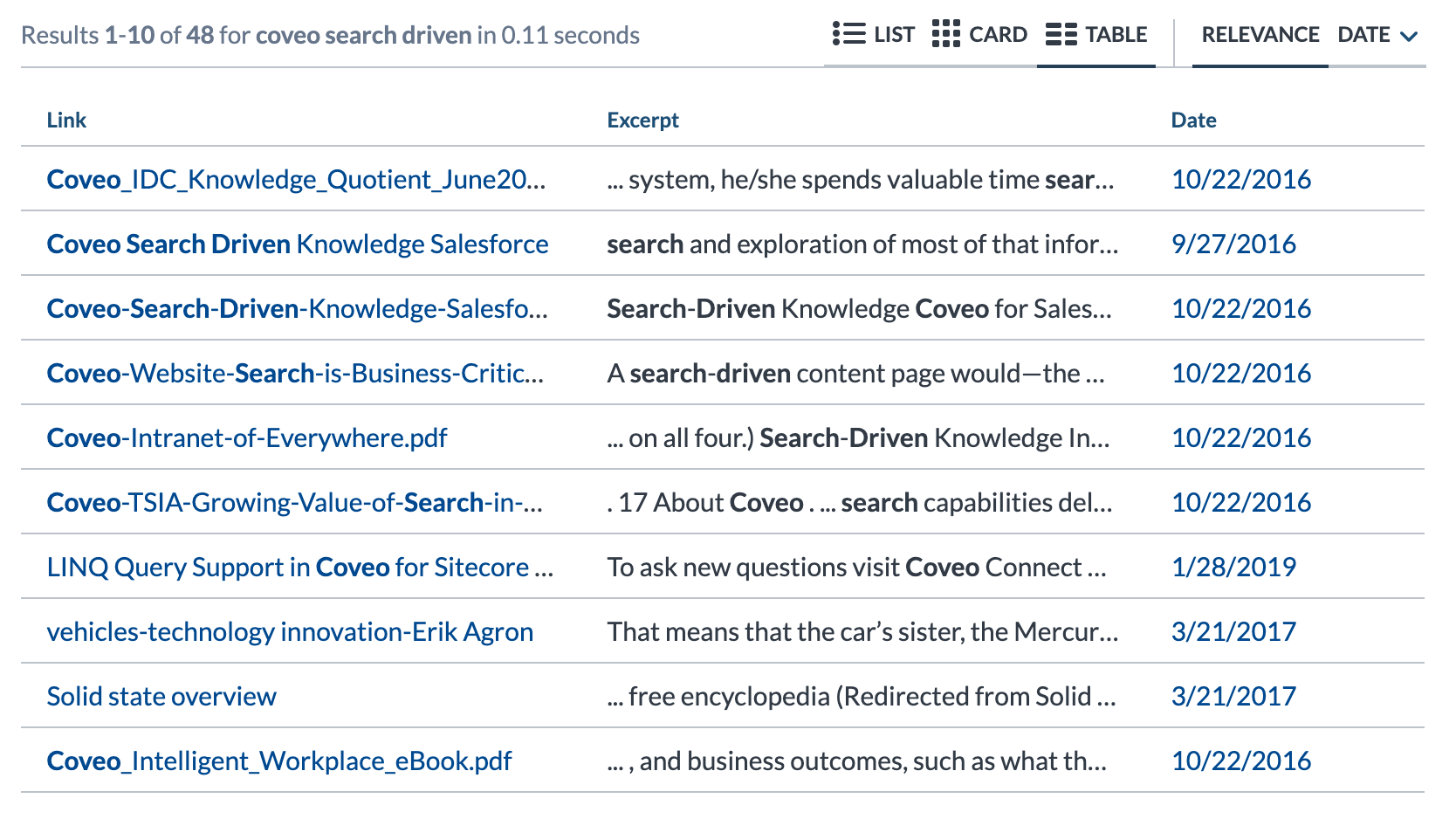The height and width of the screenshot is (826, 1456).
Task: Click the 9/27/2016 date cell
Action: point(1233,244)
